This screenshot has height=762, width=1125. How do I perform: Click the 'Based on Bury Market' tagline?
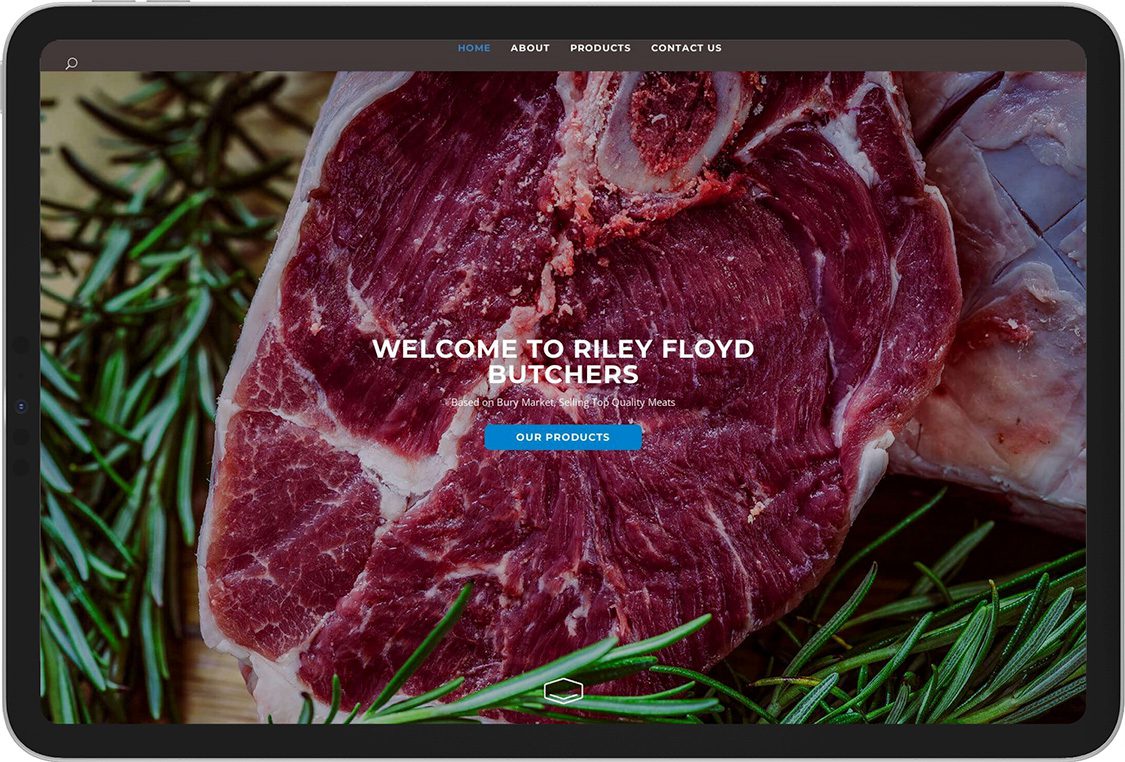pyautogui.click(x=563, y=403)
